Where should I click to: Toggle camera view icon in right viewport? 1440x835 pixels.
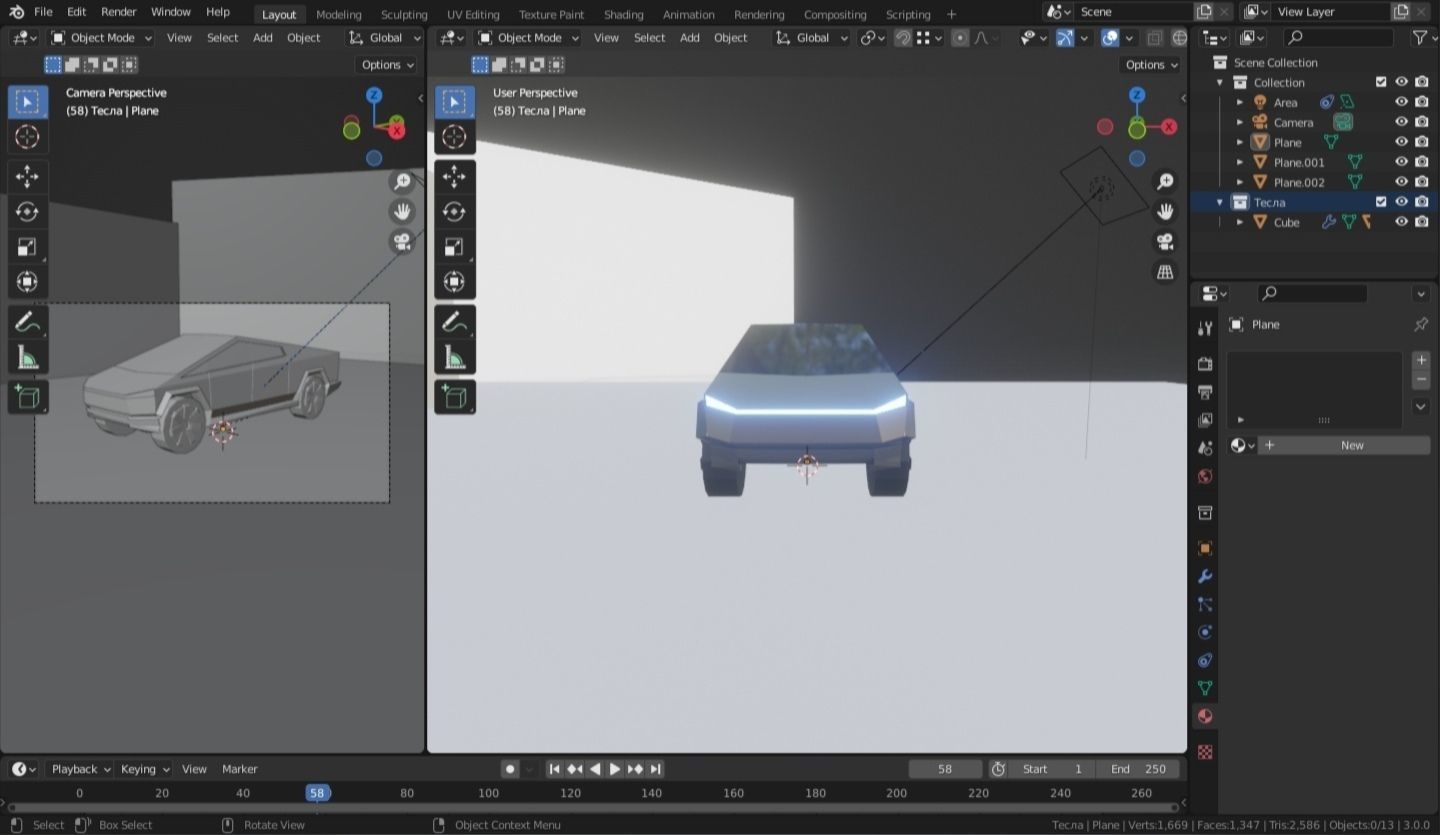(x=1165, y=241)
